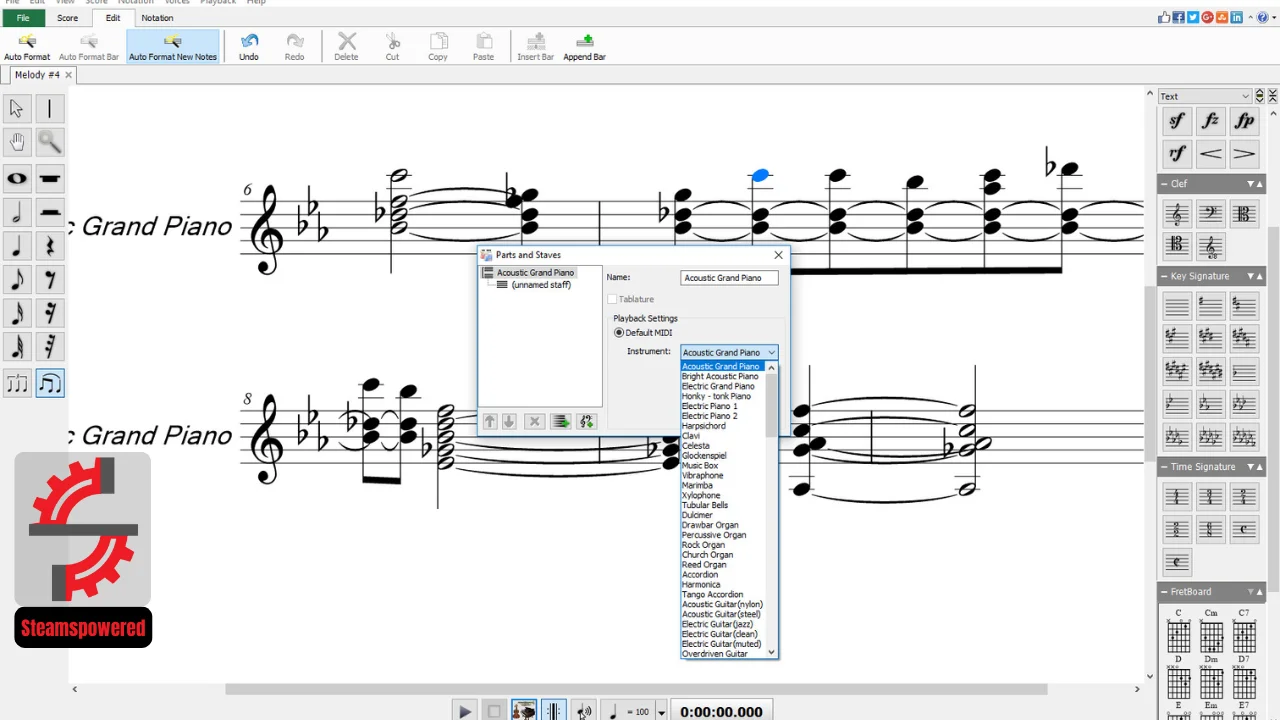Image resolution: width=1280 pixels, height=720 pixels.
Task: Select the triplet tuplet tool
Action: coord(17,383)
